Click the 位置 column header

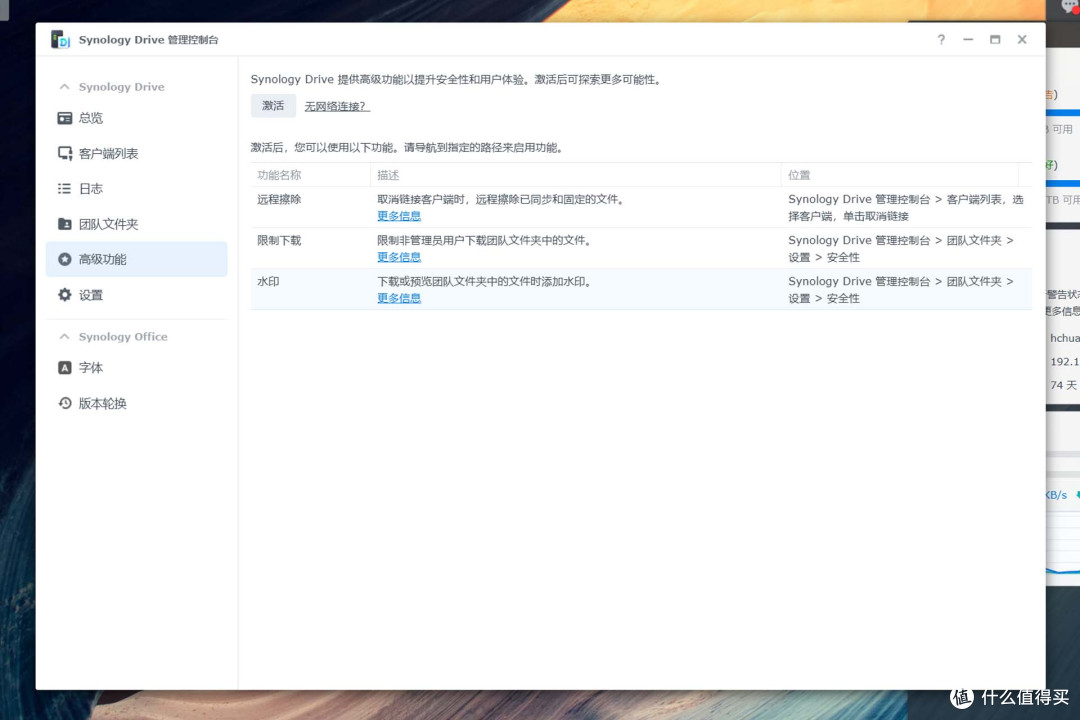(900, 175)
